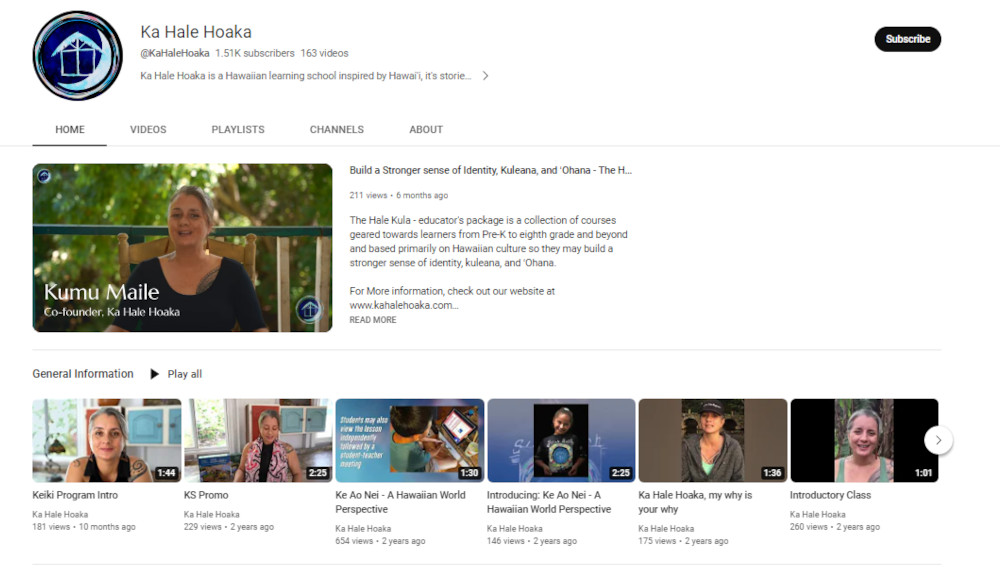Click channel name under Keiki Program Intro

coord(60,514)
